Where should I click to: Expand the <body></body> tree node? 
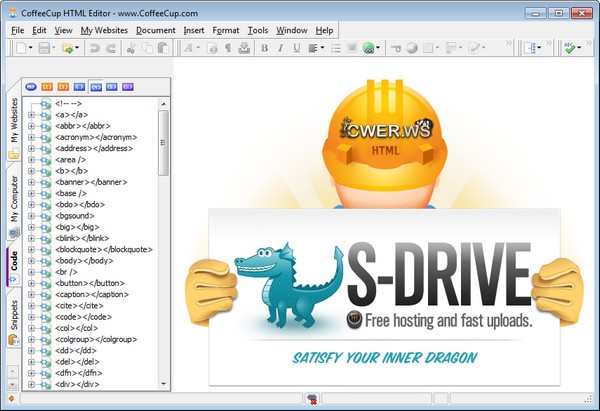click(31, 260)
